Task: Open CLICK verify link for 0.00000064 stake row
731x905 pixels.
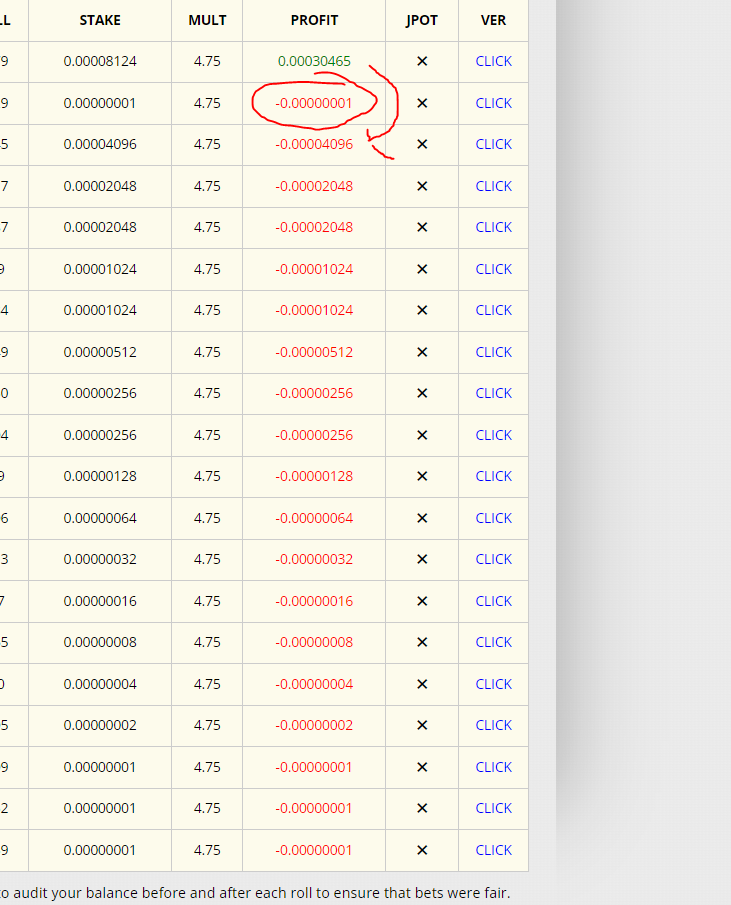Action: pyautogui.click(x=493, y=518)
